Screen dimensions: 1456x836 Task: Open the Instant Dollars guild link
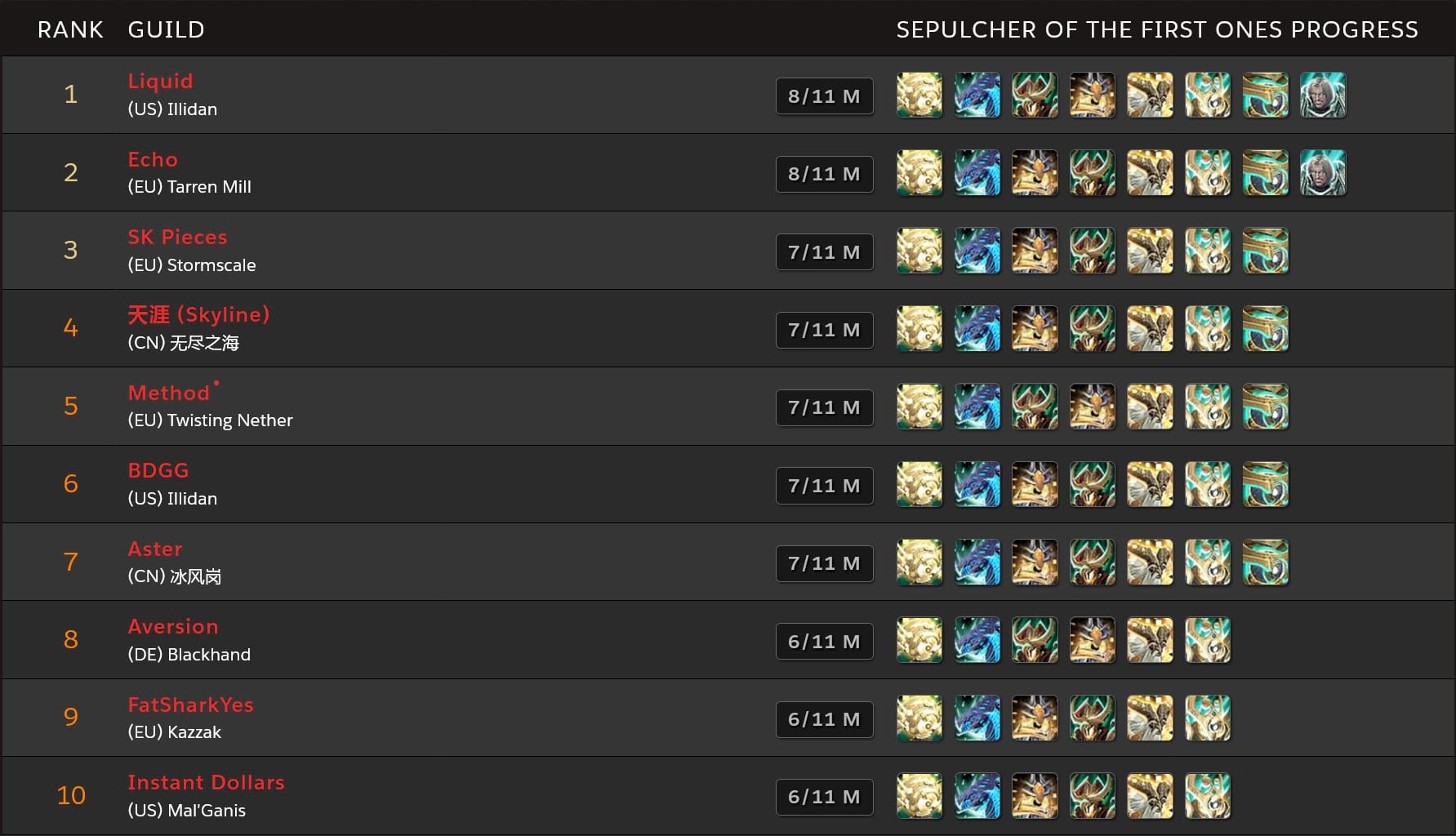pos(206,782)
